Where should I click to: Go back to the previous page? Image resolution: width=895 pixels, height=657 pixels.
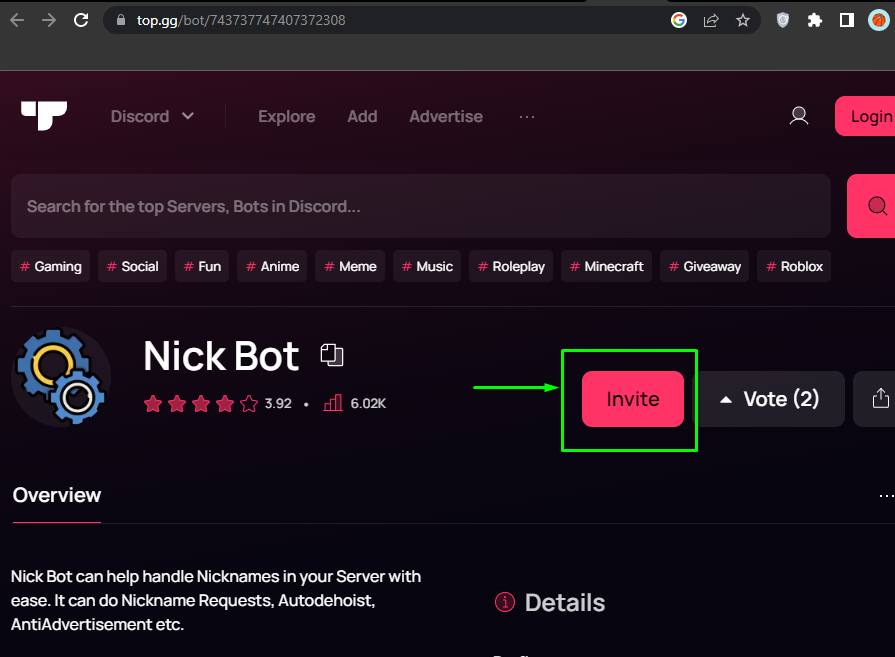tap(17, 21)
